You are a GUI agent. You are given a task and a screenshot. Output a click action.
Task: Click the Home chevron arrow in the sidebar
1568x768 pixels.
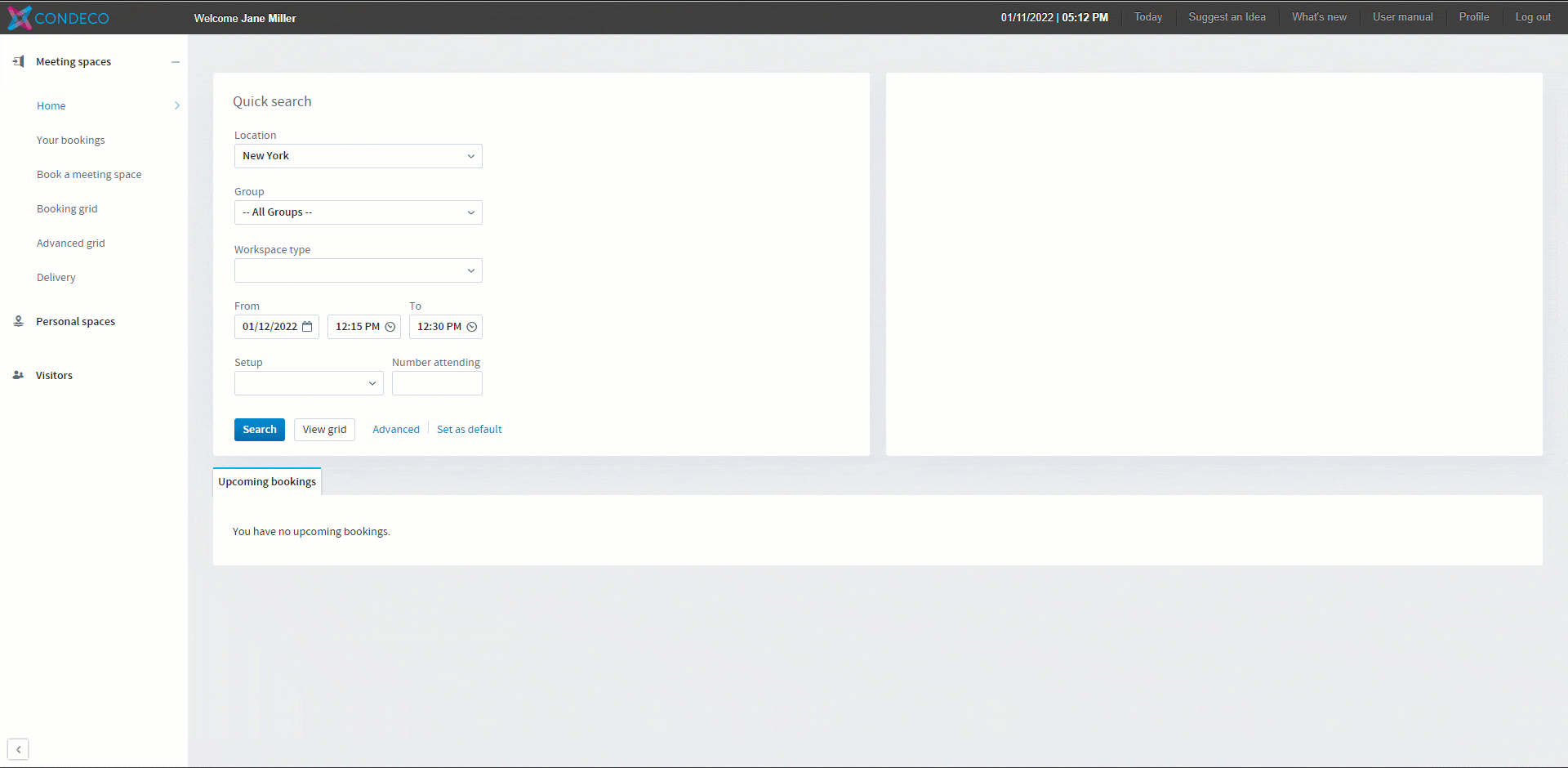click(176, 105)
